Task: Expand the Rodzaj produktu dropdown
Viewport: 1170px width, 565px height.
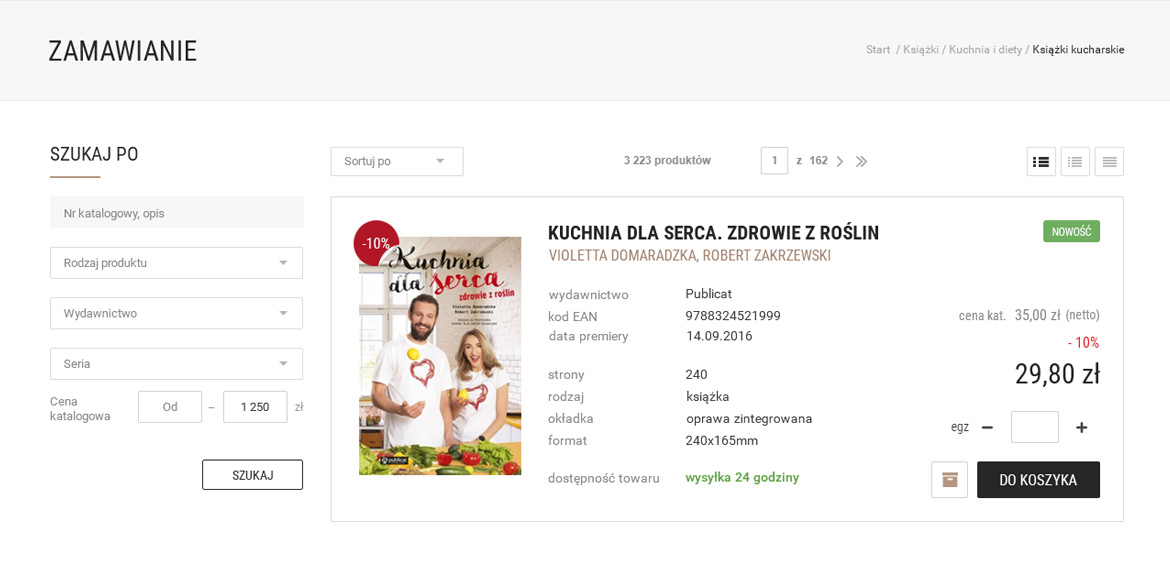Action: pos(176,263)
